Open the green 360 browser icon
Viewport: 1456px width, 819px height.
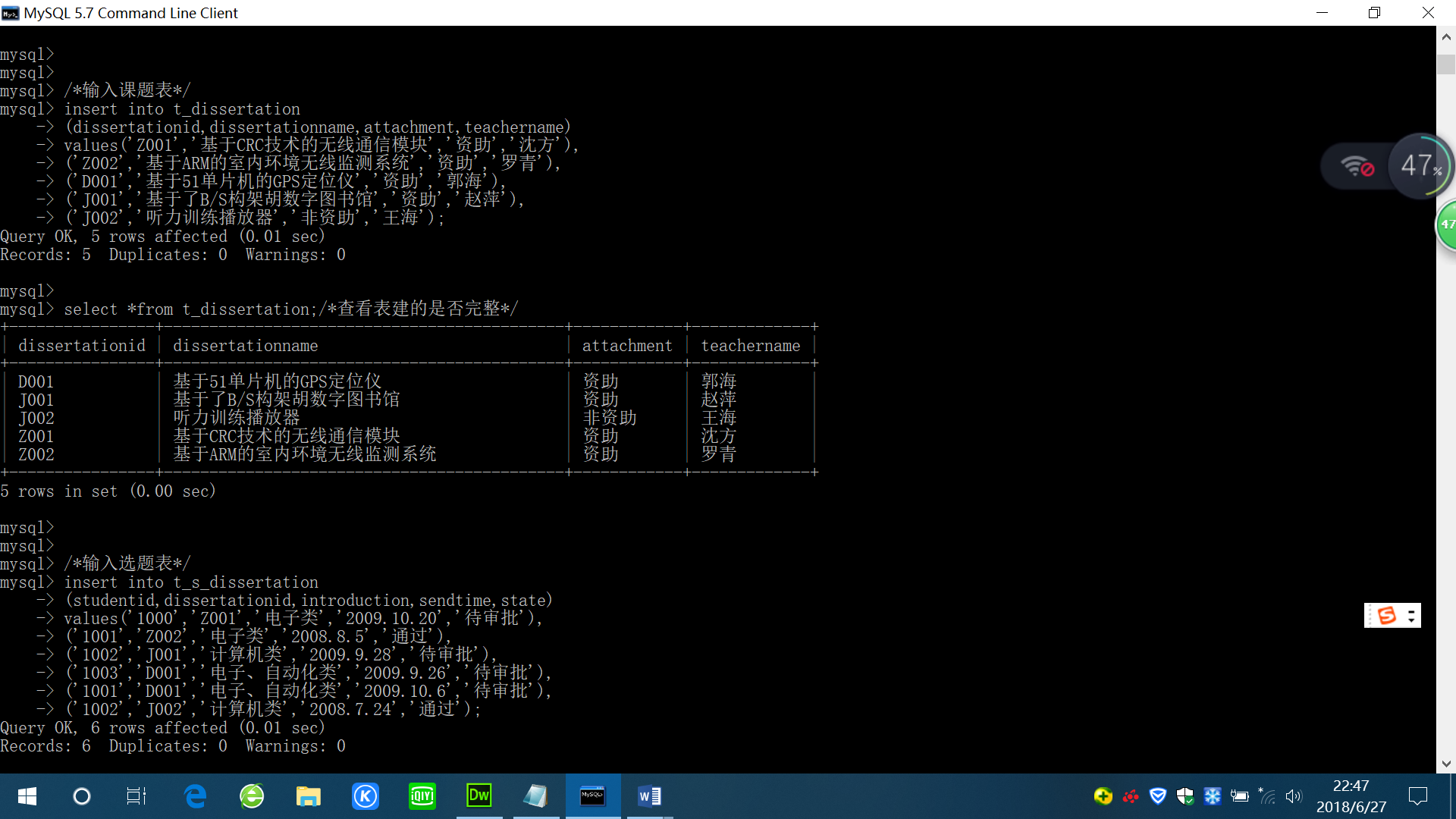tap(252, 796)
